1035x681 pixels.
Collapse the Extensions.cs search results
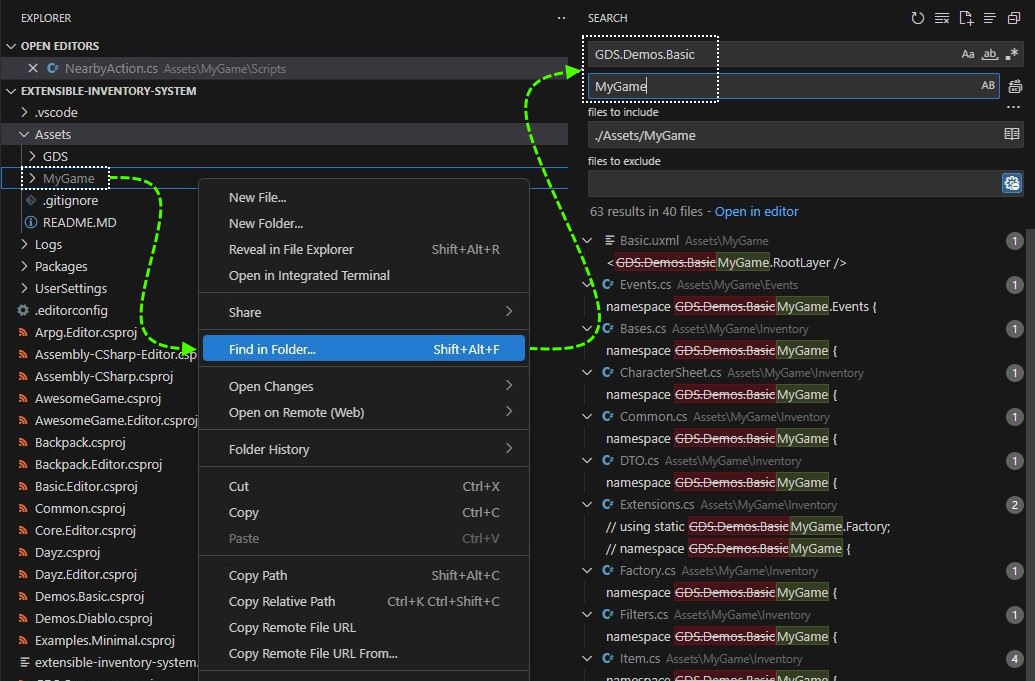[x=588, y=505]
